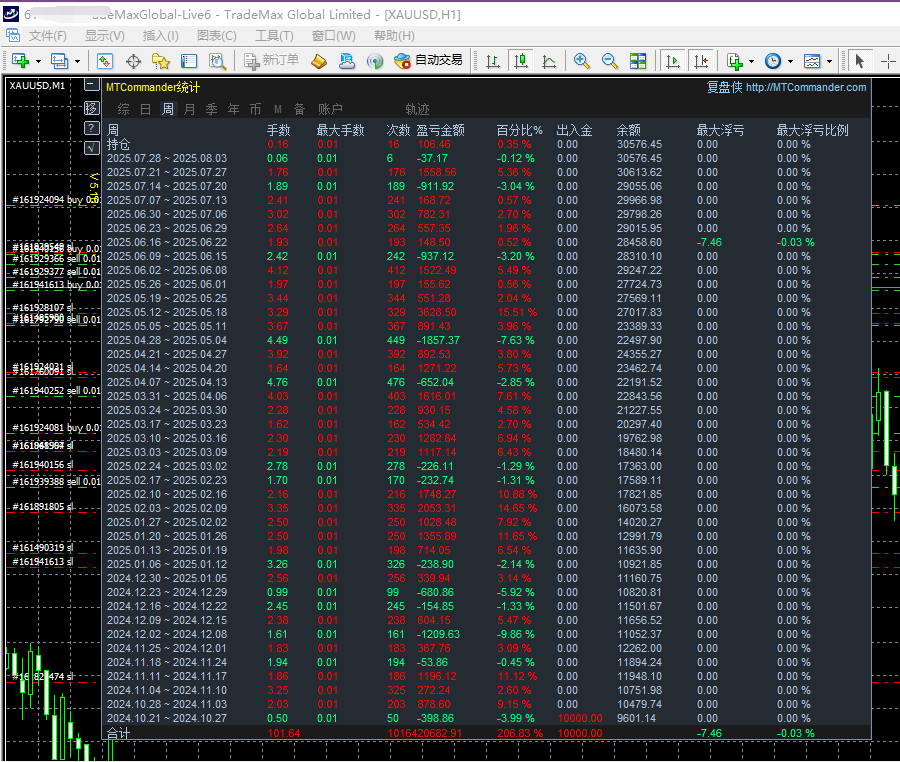Screen dimensions: 900x762
Task: Expand the new chart dropdown arrow
Action: [38, 61]
